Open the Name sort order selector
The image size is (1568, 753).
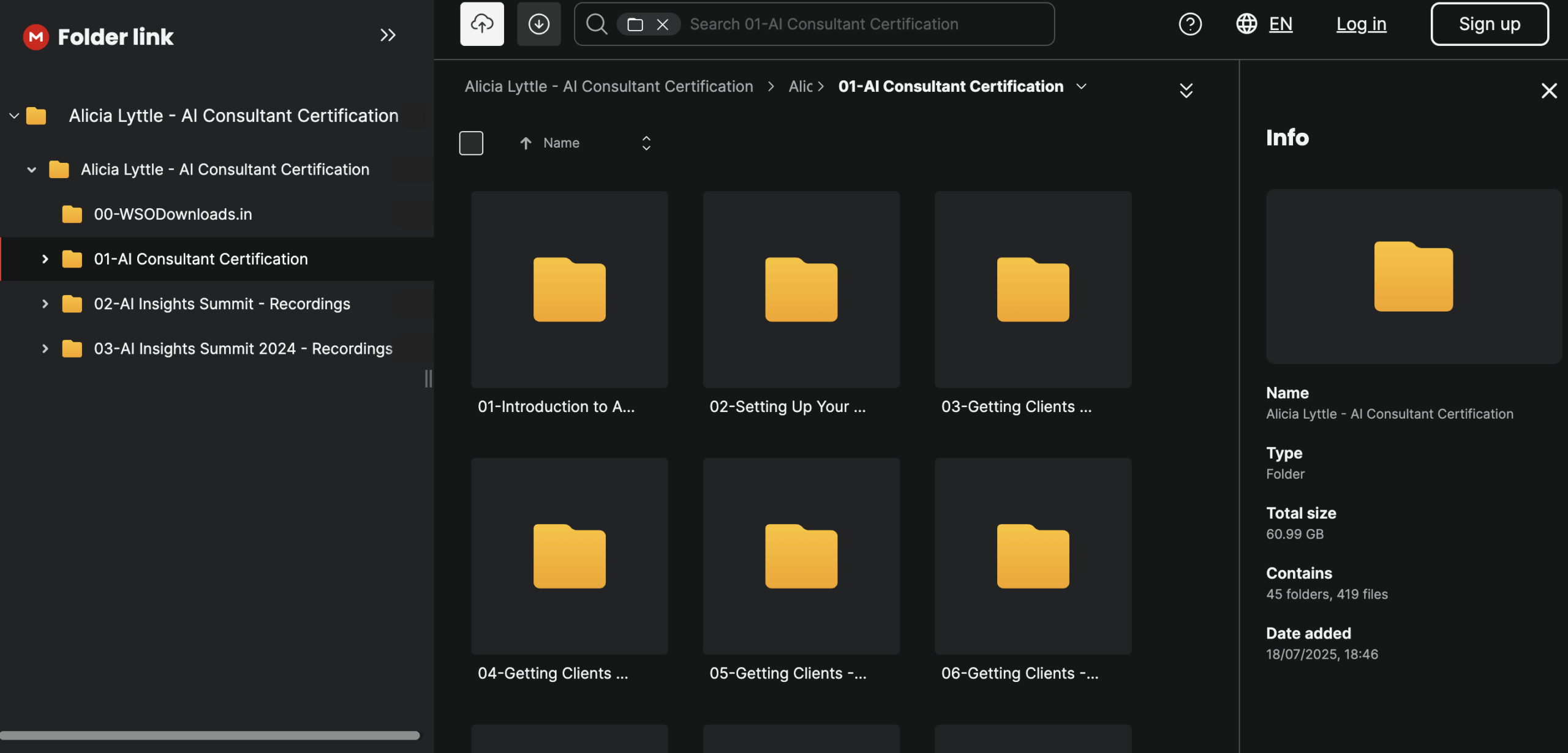point(646,143)
